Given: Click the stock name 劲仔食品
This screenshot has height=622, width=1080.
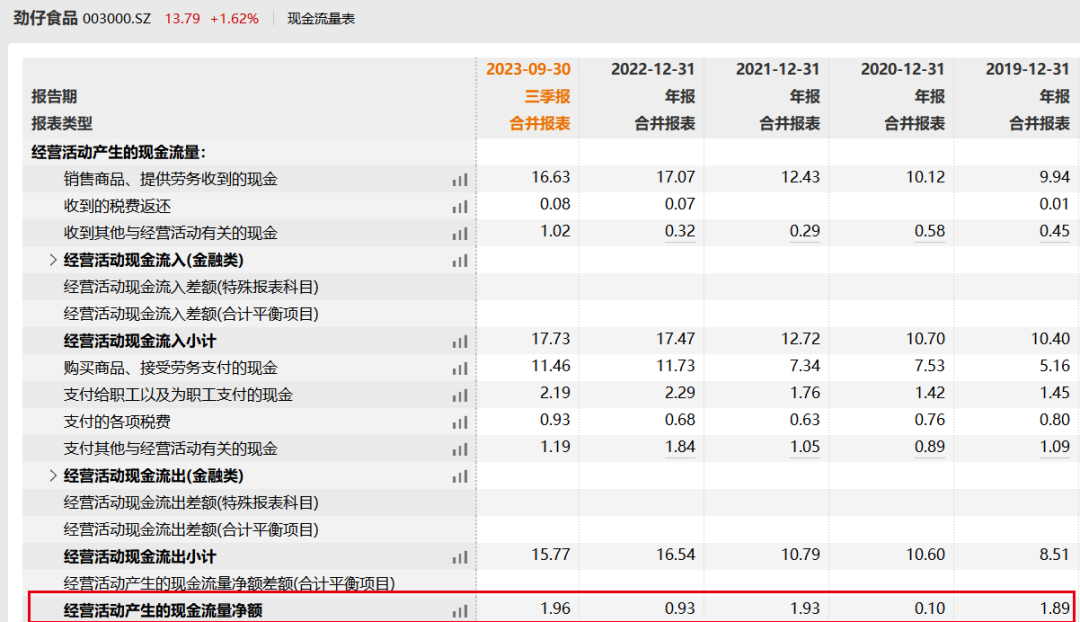Looking at the screenshot, I should 47,18.
